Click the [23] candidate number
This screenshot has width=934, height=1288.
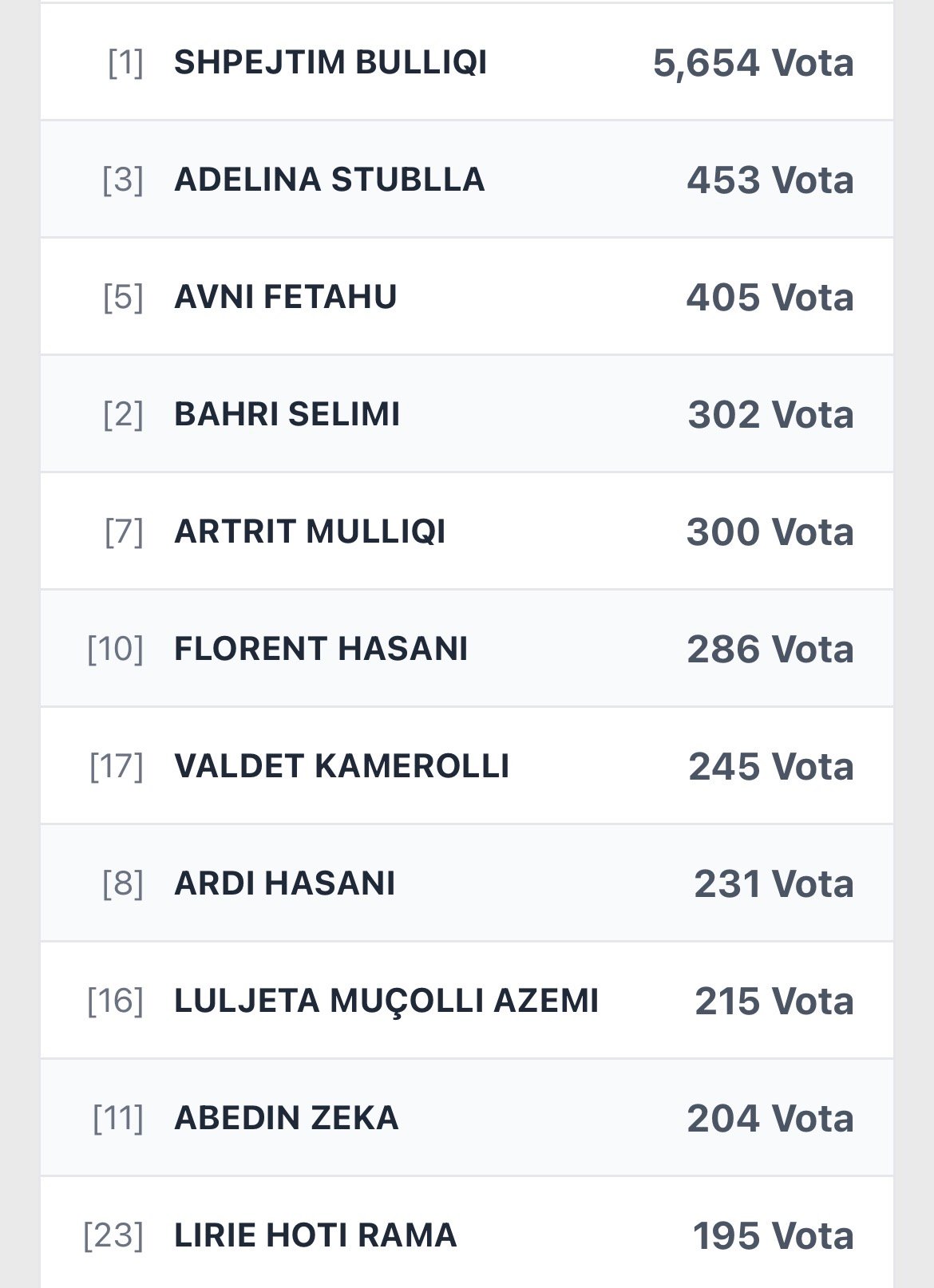point(113,1235)
